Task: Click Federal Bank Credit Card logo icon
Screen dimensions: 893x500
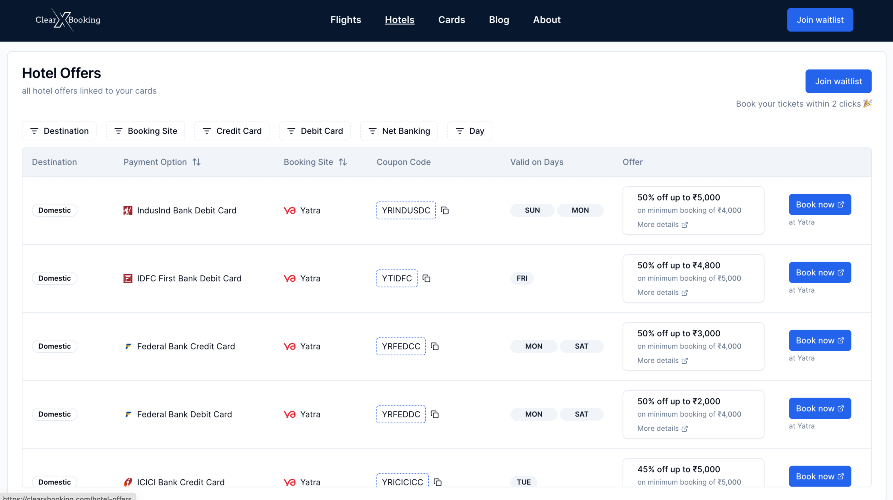Action: 128,346
